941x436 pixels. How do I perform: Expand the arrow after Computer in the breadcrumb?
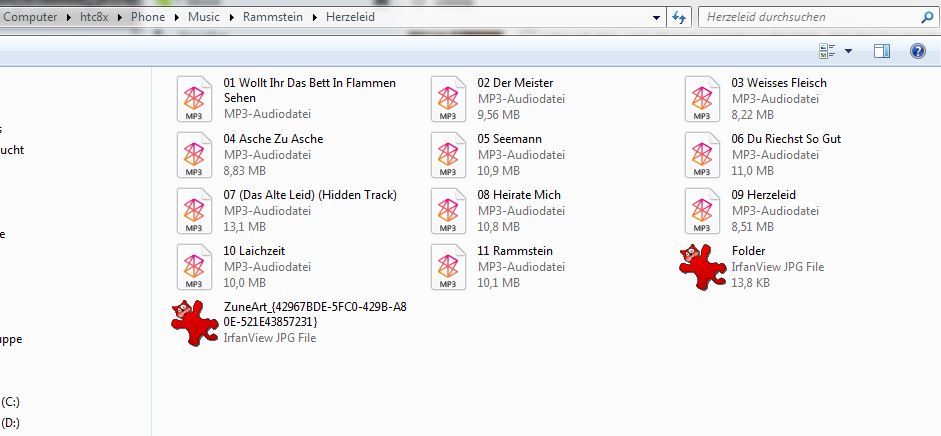(x=69, y=17)
